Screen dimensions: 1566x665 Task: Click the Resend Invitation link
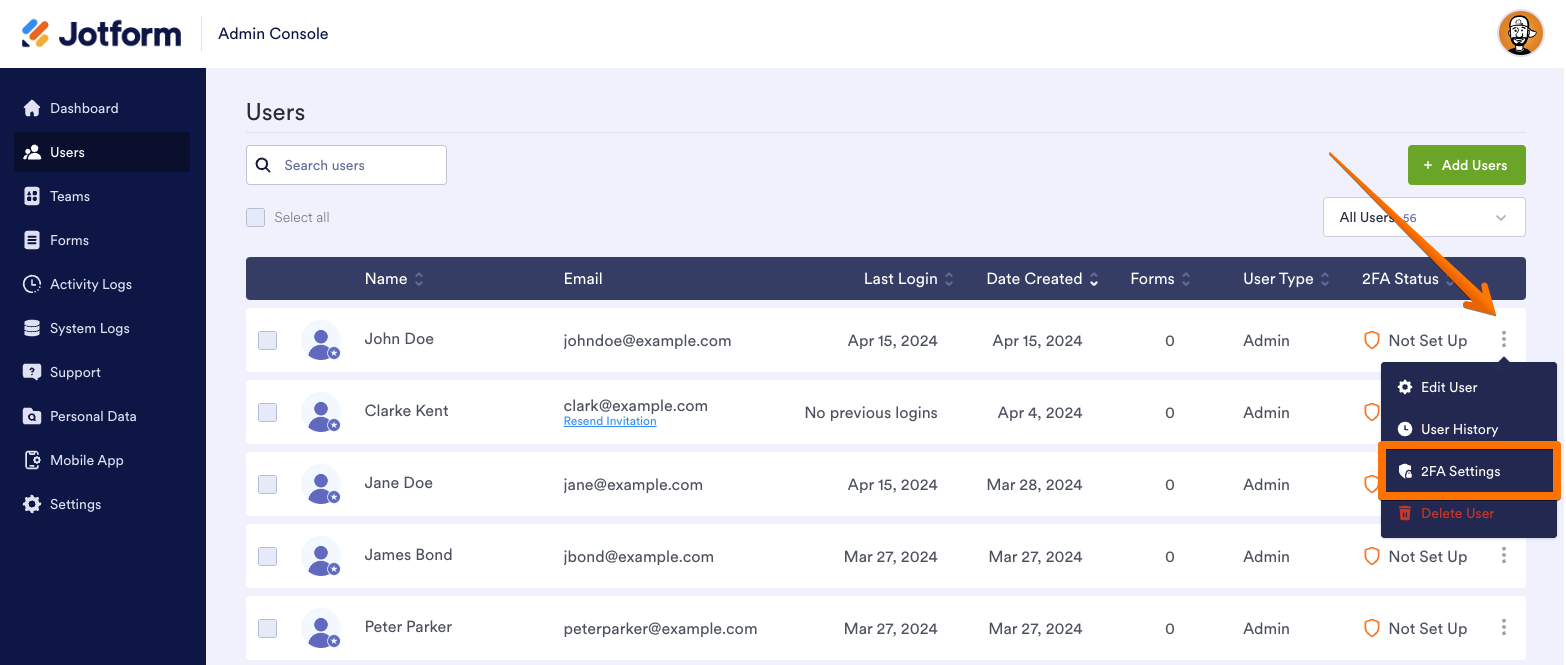click(x=610, y=422)
